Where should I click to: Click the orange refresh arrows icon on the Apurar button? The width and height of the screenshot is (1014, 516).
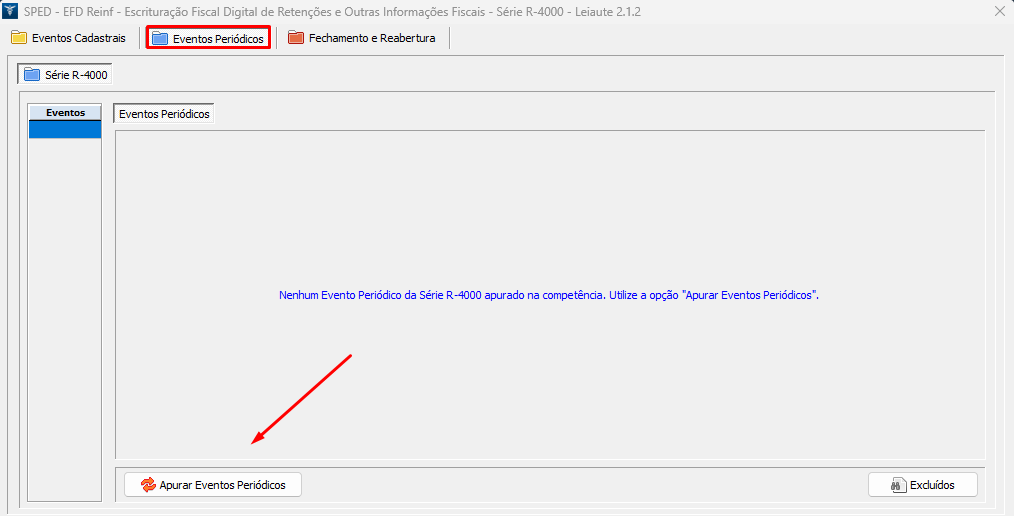pos(148,485)
